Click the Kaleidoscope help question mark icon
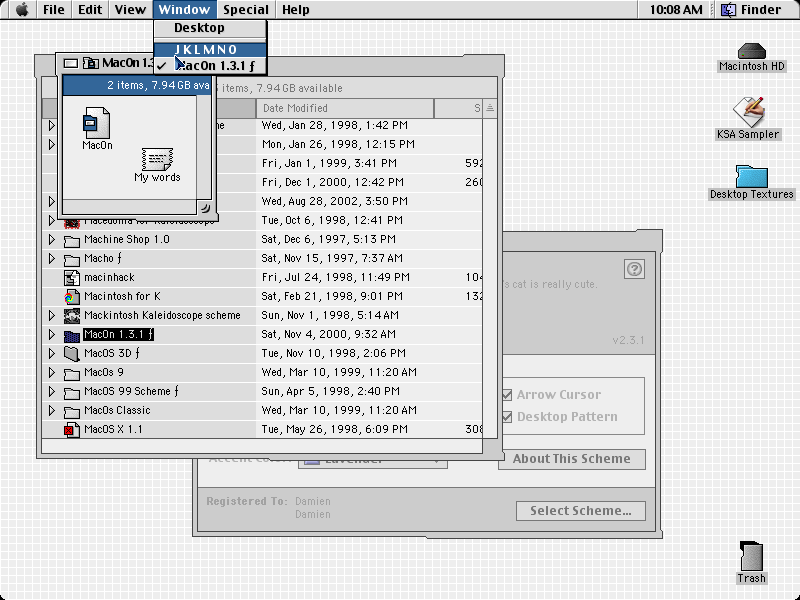The height and width of the screenshot is (600, 800). (x=634, y=269)
